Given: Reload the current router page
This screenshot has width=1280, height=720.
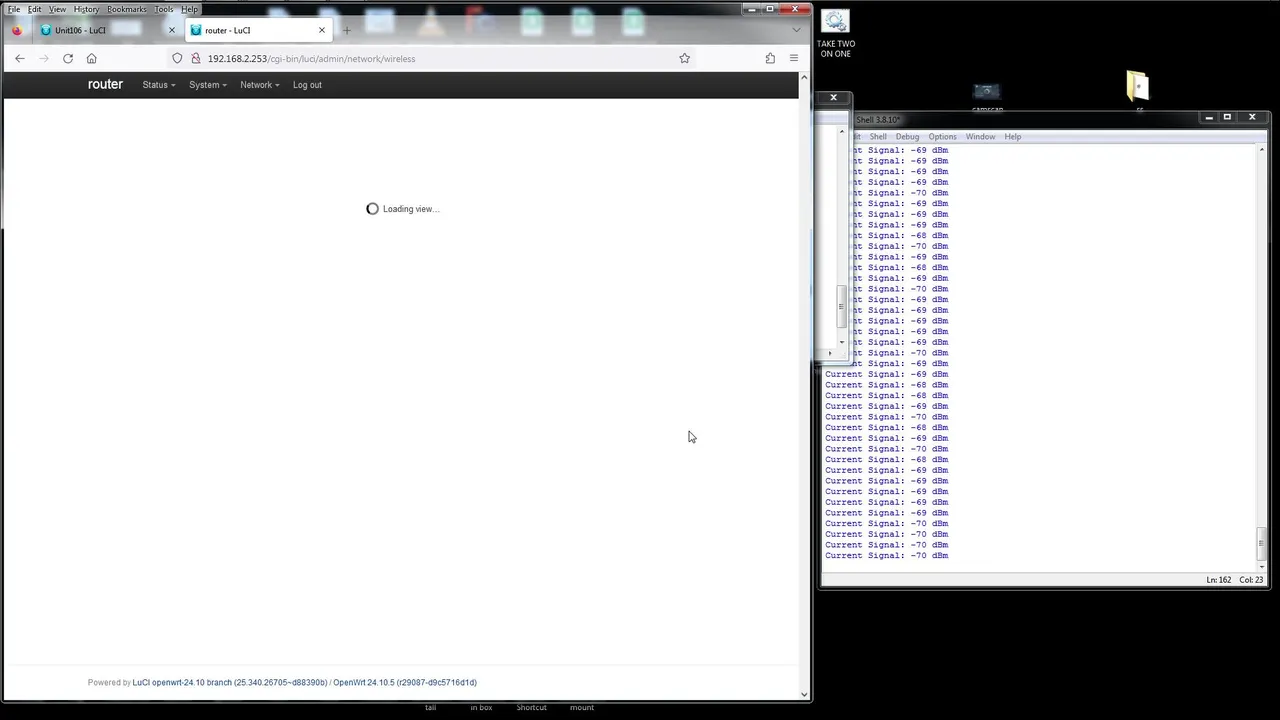Looking at the screenshot, I should [68, 58].
